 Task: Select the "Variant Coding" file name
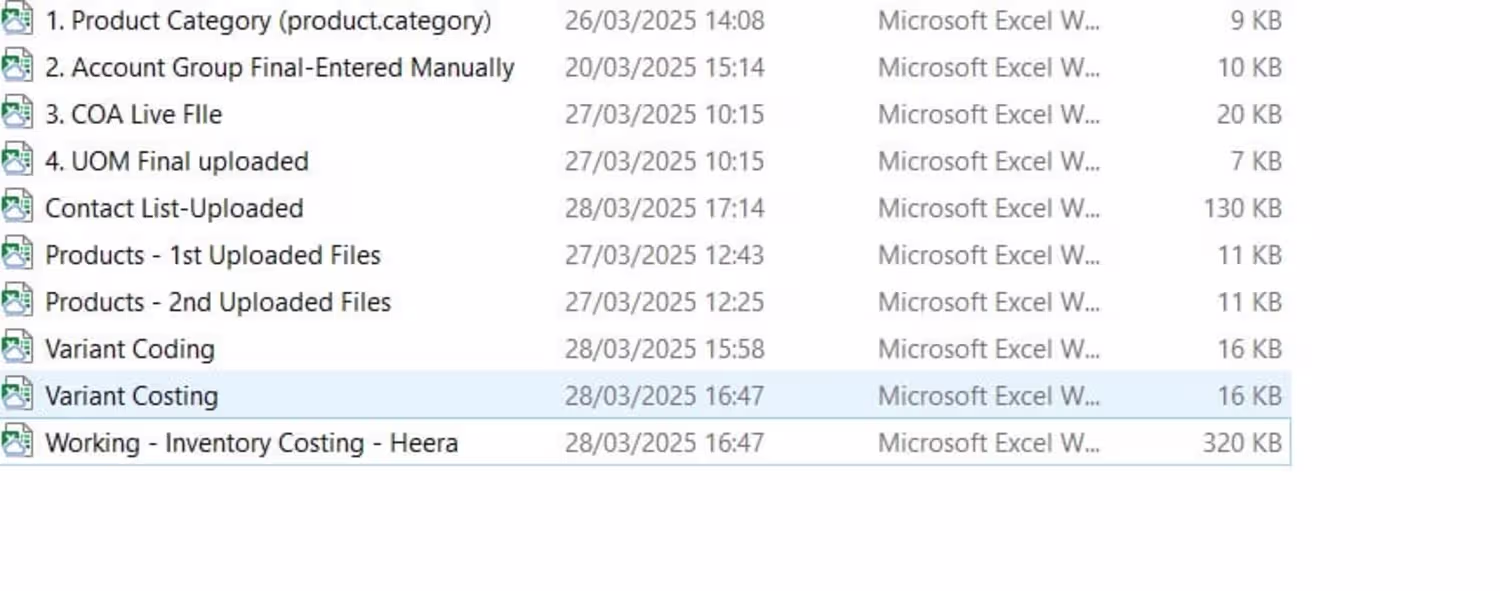(130, 350)
